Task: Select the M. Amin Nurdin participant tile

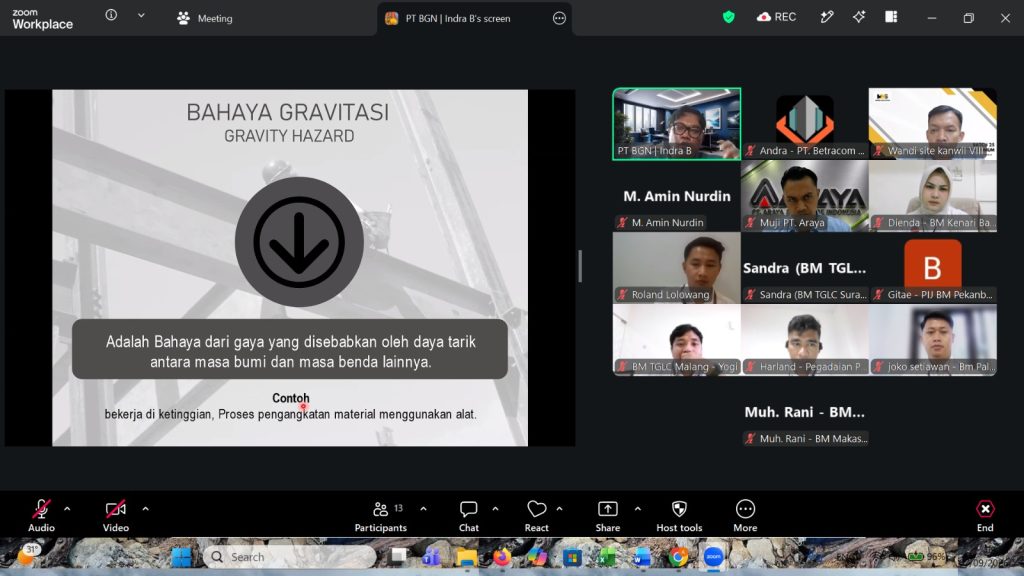Action: pos(677,196)
